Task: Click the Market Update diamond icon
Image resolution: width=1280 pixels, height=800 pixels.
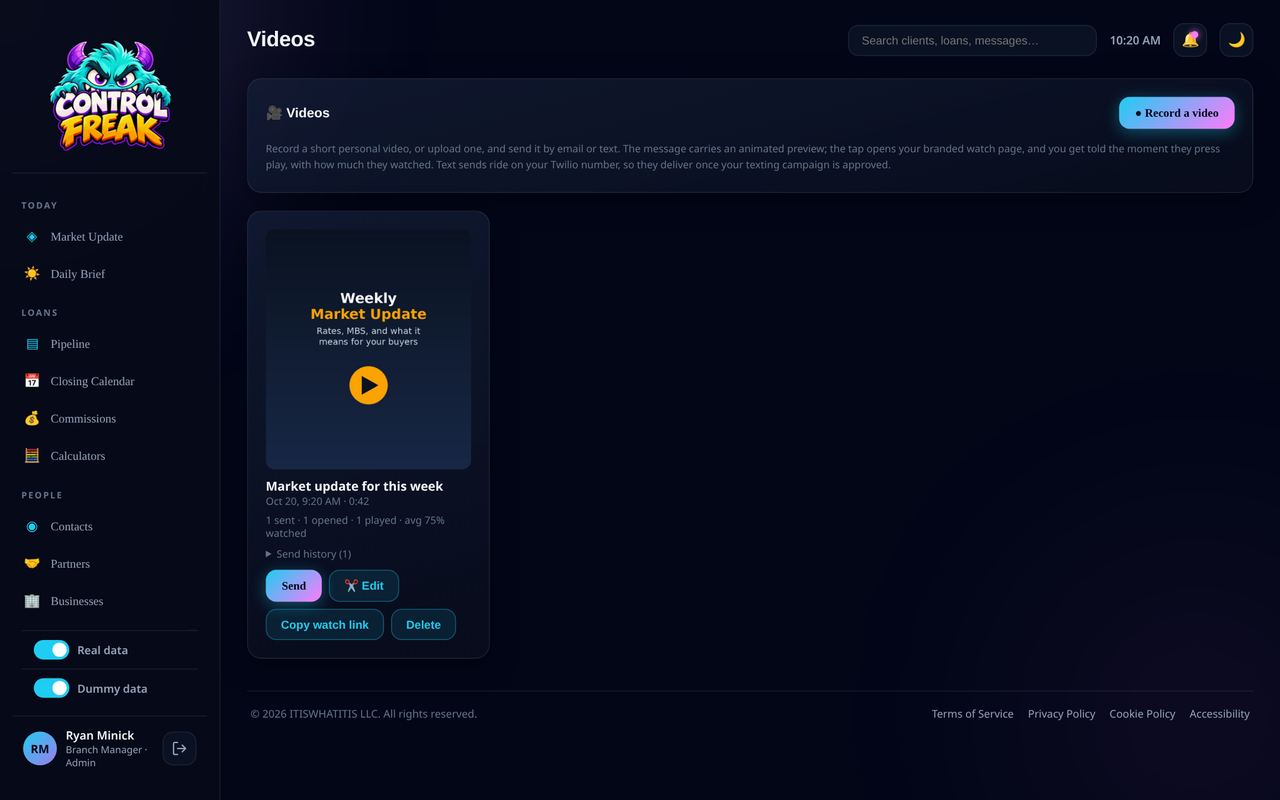Action: 32,237
